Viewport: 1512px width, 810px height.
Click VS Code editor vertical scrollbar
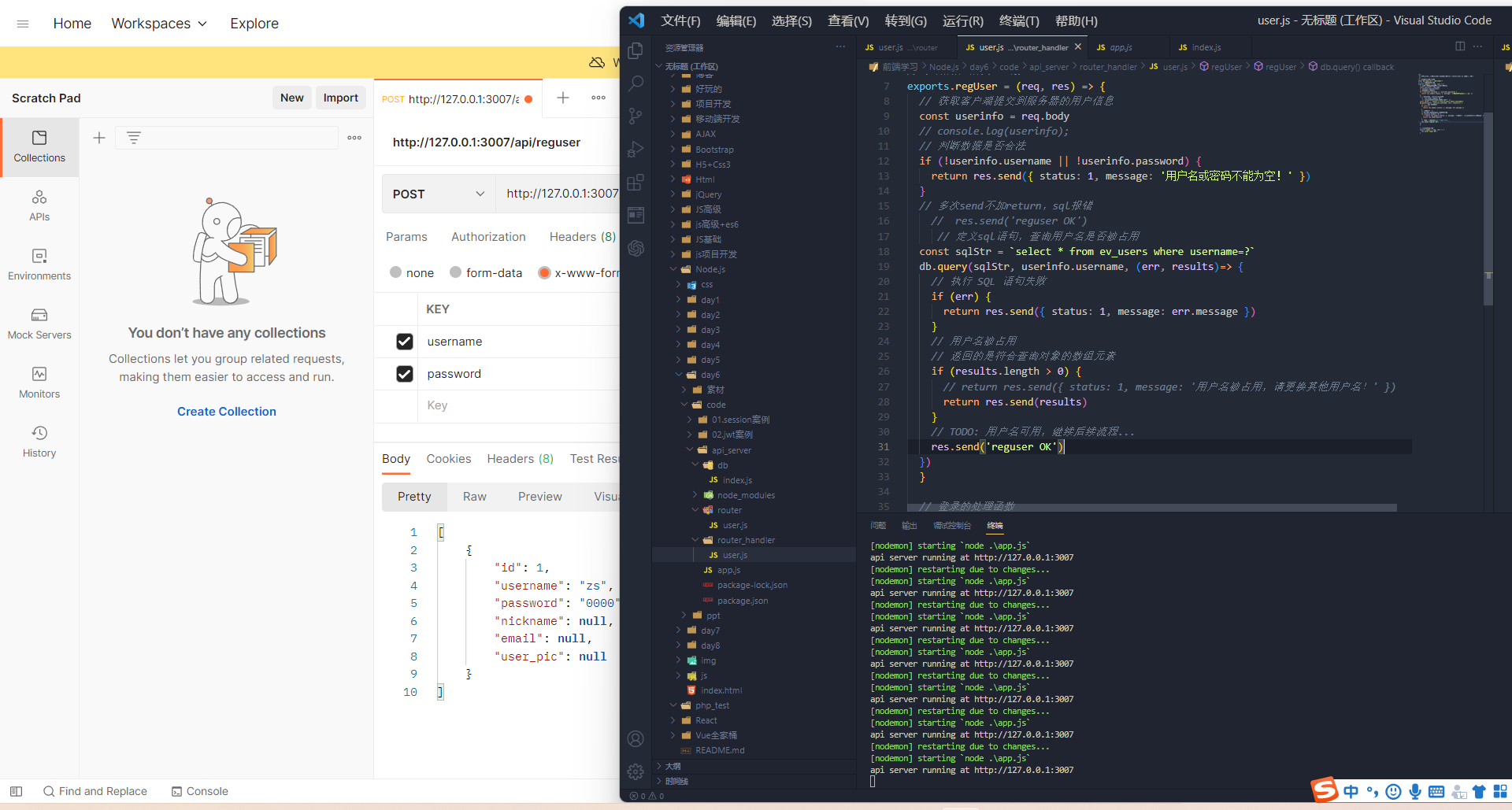pos(1488,209)
